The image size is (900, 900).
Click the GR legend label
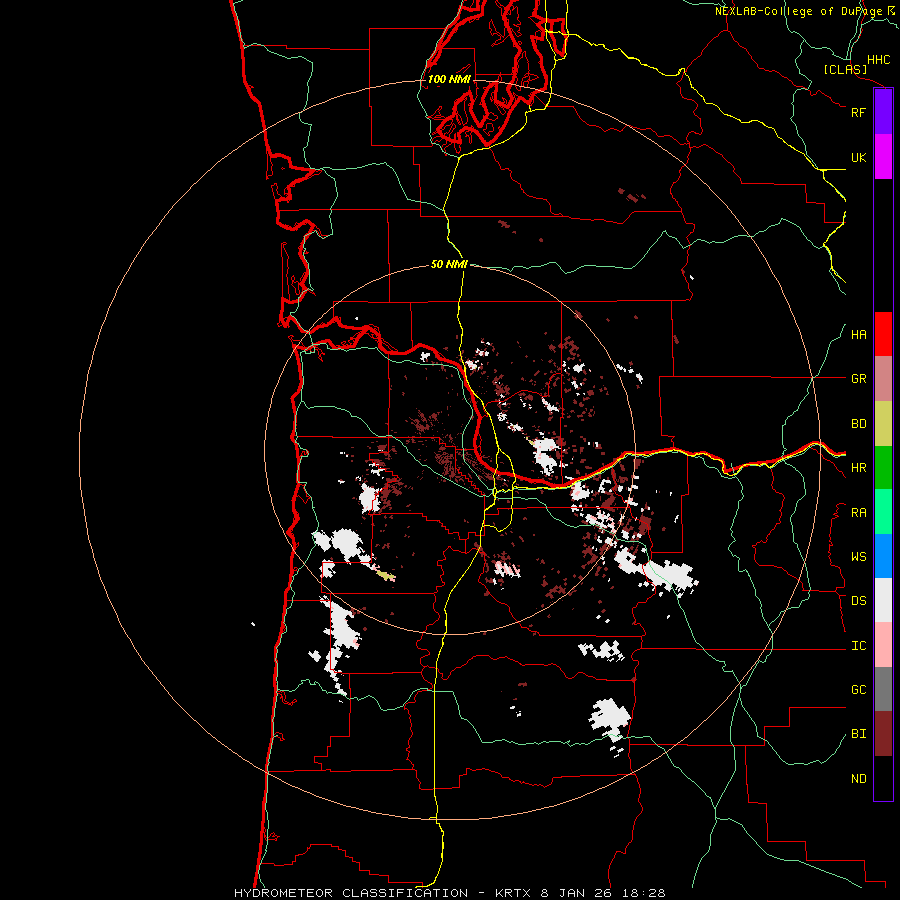pyautogui.click(x=858, y=379)
